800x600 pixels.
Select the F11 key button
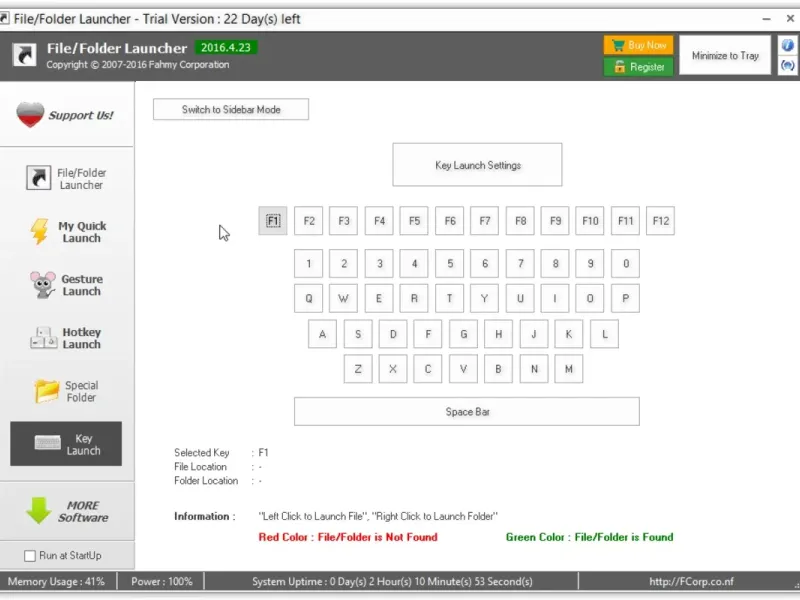tap(626, 221)
